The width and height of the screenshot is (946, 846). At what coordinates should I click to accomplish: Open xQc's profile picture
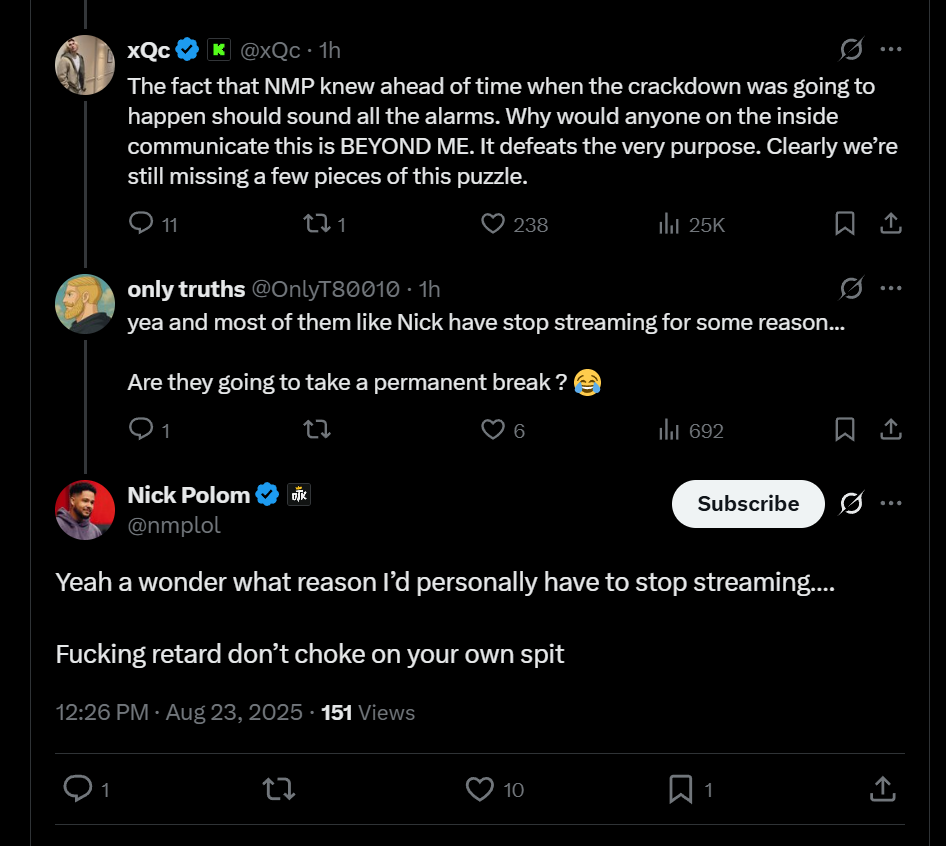pos(85,65)
